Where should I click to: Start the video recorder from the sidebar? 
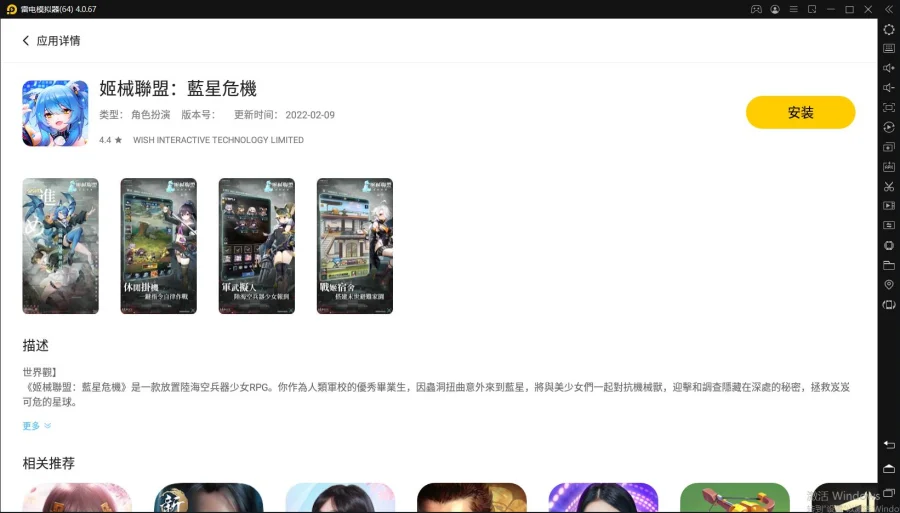coord(889,205)
